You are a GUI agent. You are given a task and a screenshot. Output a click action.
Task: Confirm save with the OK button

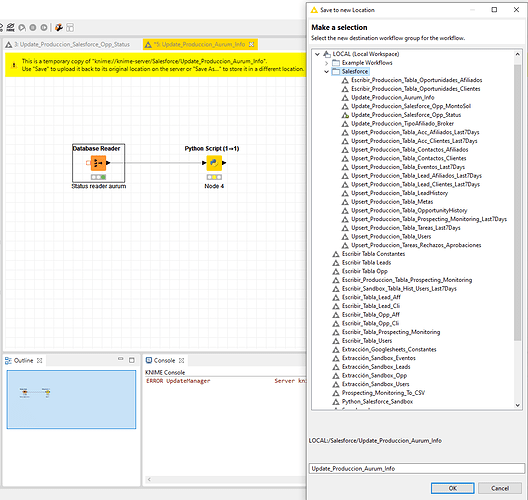click(x=453, y=488)
